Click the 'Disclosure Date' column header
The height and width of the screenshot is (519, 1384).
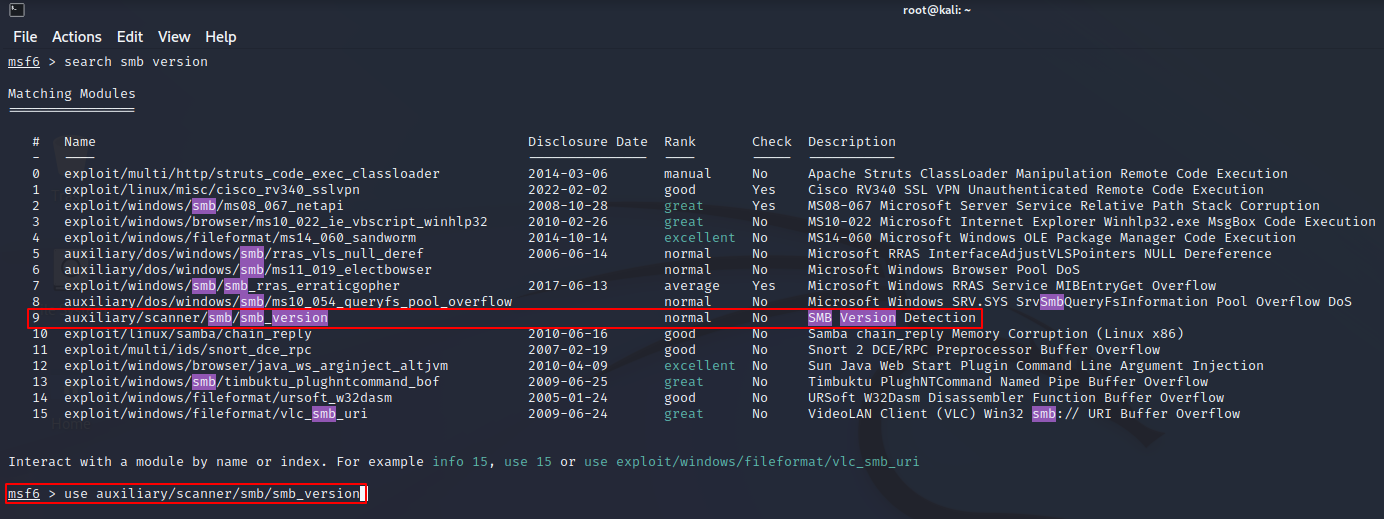pos(587,142)
